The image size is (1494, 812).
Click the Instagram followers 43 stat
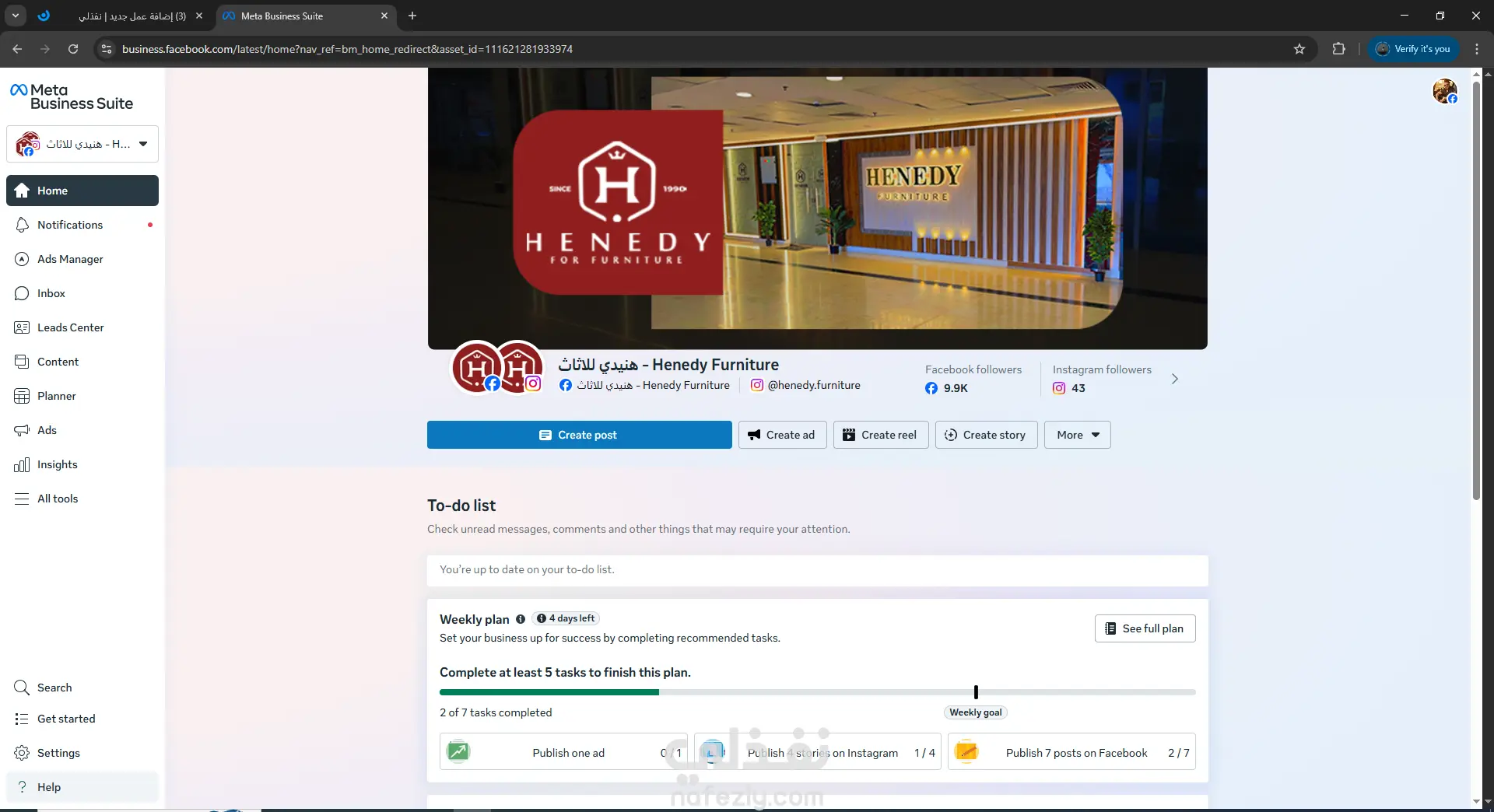[1102, 379]
